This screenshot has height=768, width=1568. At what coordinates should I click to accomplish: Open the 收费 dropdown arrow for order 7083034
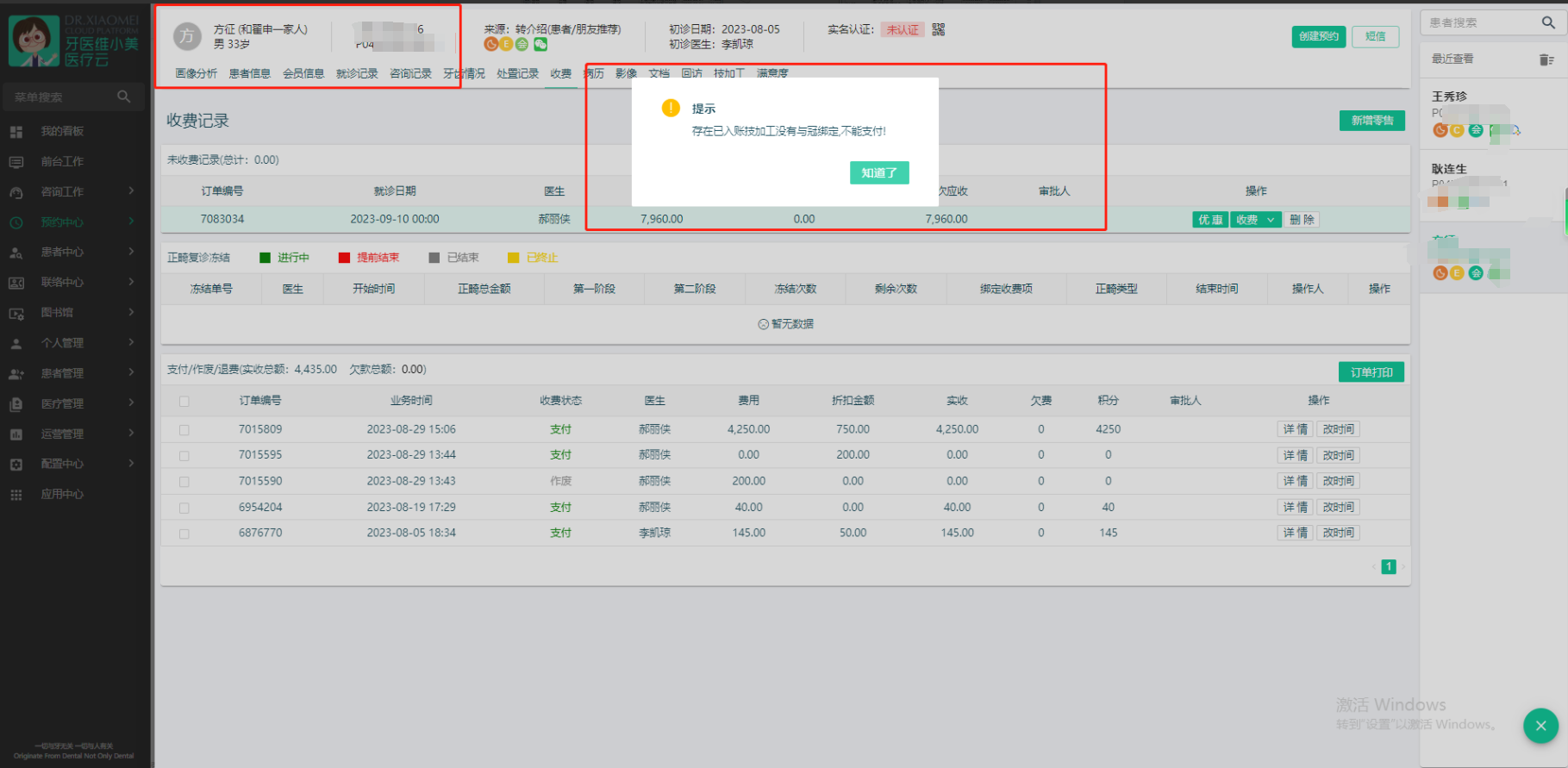[x=1270, y=220]
